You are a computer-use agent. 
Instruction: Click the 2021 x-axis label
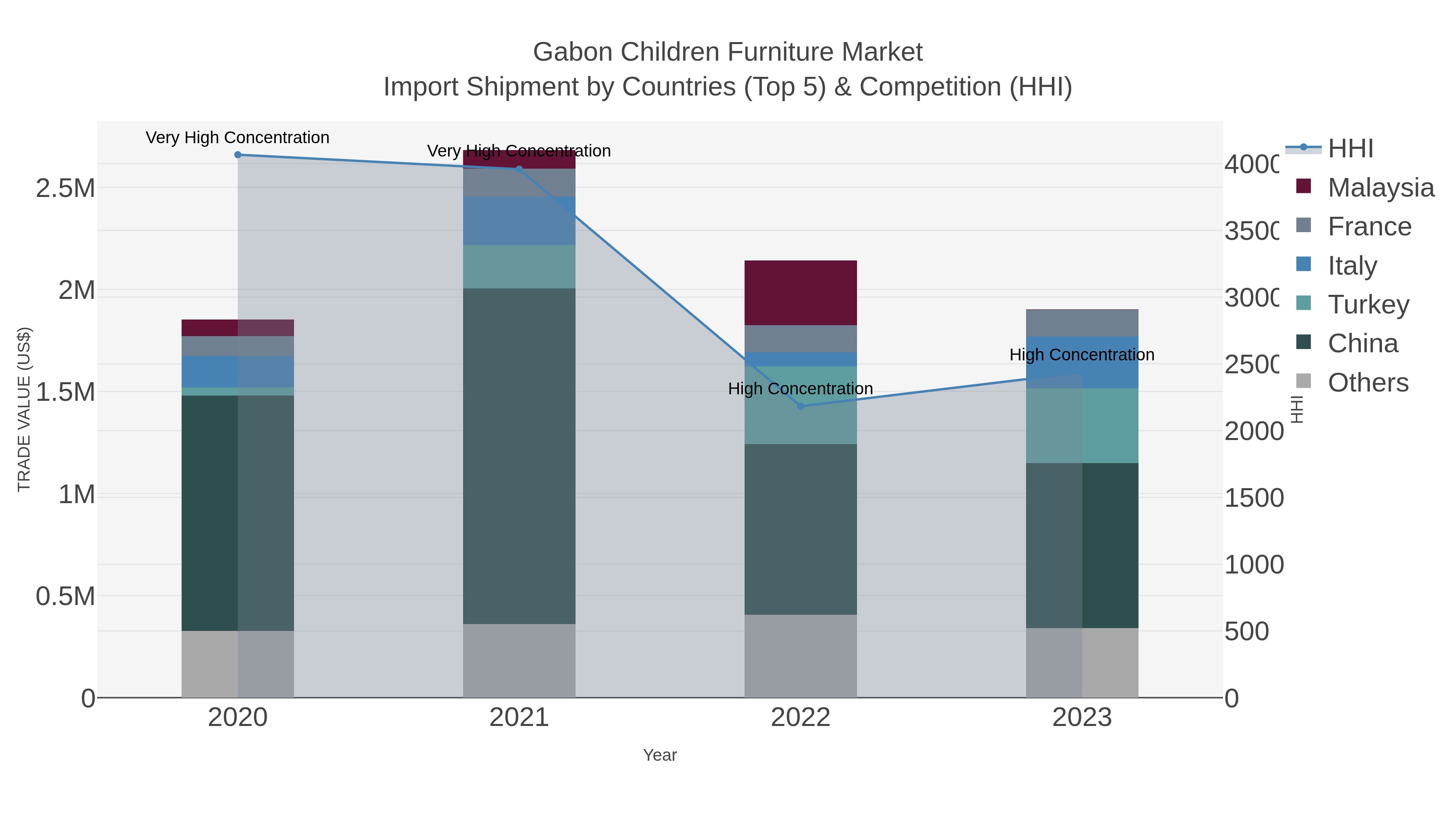point(519,717)
